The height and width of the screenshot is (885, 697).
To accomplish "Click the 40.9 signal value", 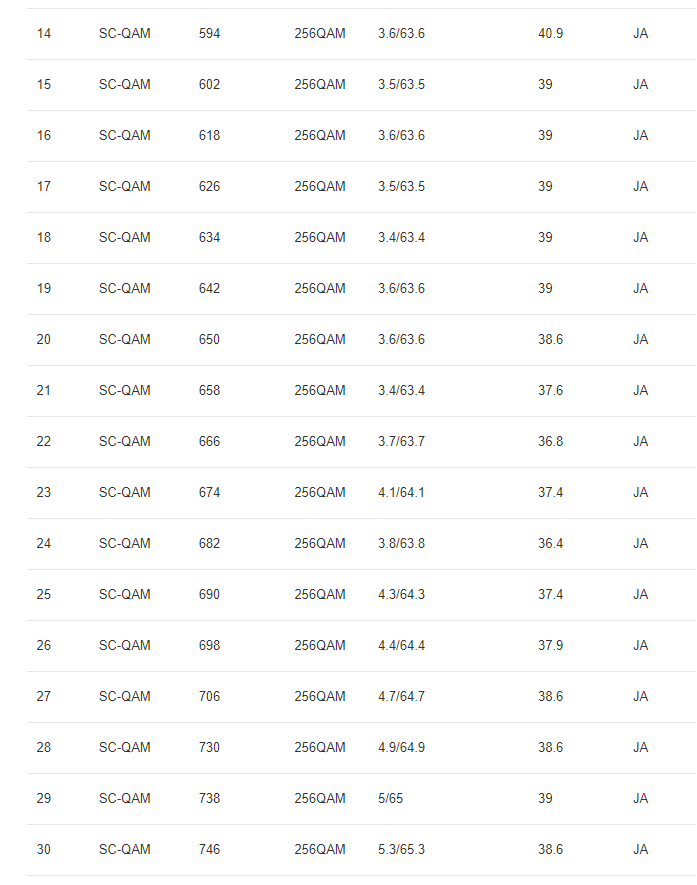I will (550, 34).
